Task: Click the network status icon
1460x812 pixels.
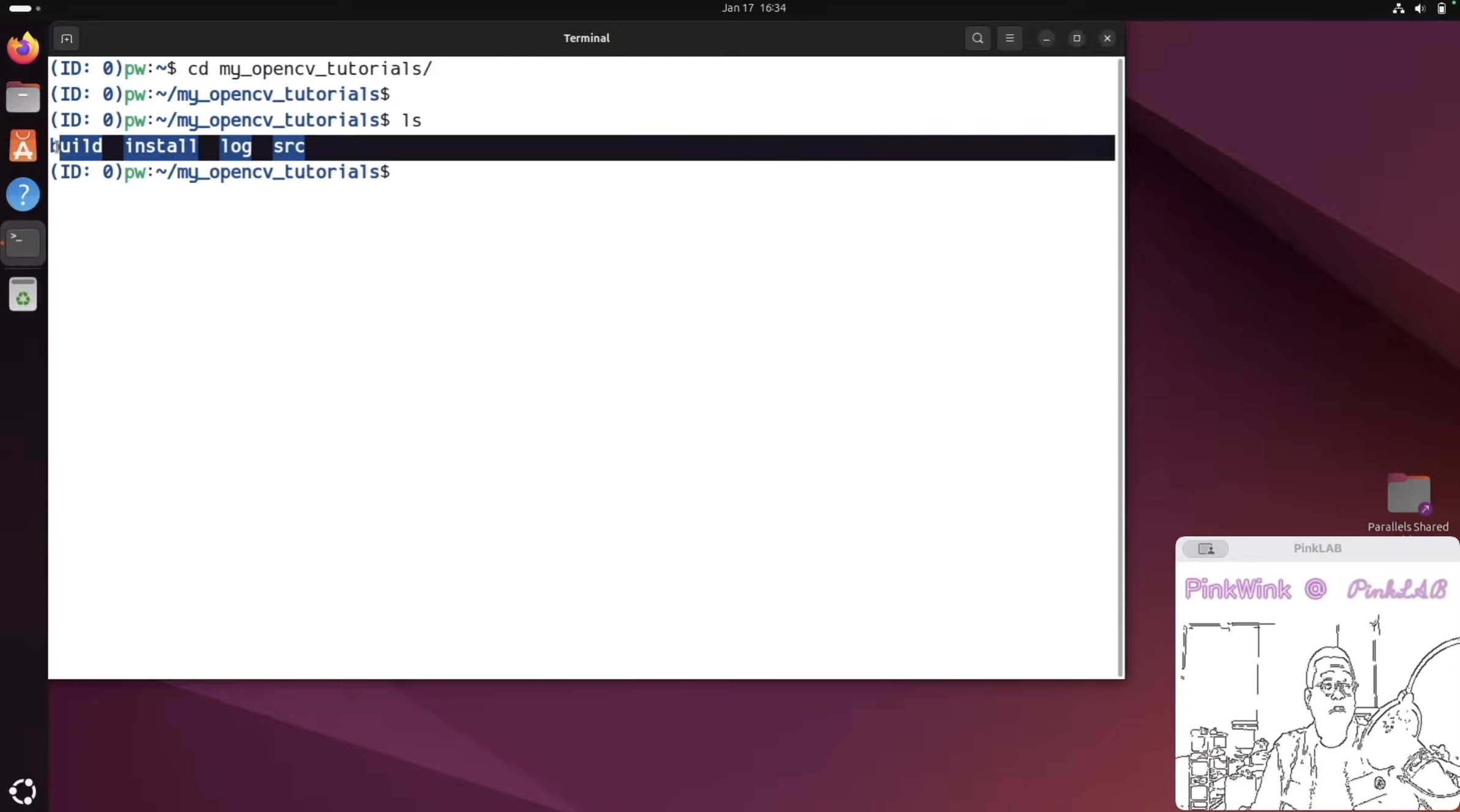Action: point(1398,9)
